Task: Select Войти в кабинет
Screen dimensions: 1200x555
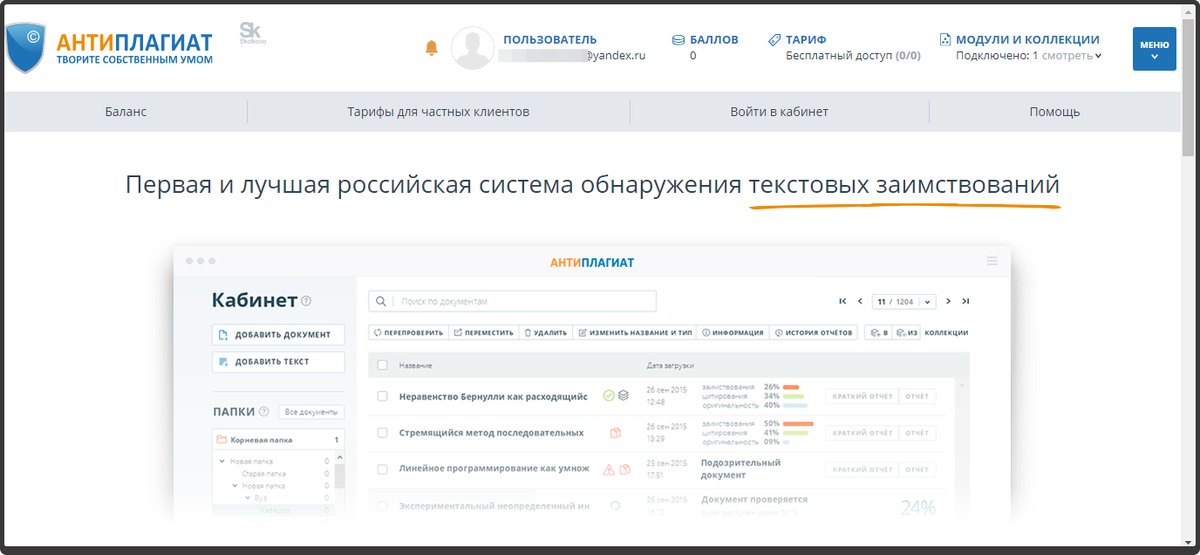Action: 779,112
